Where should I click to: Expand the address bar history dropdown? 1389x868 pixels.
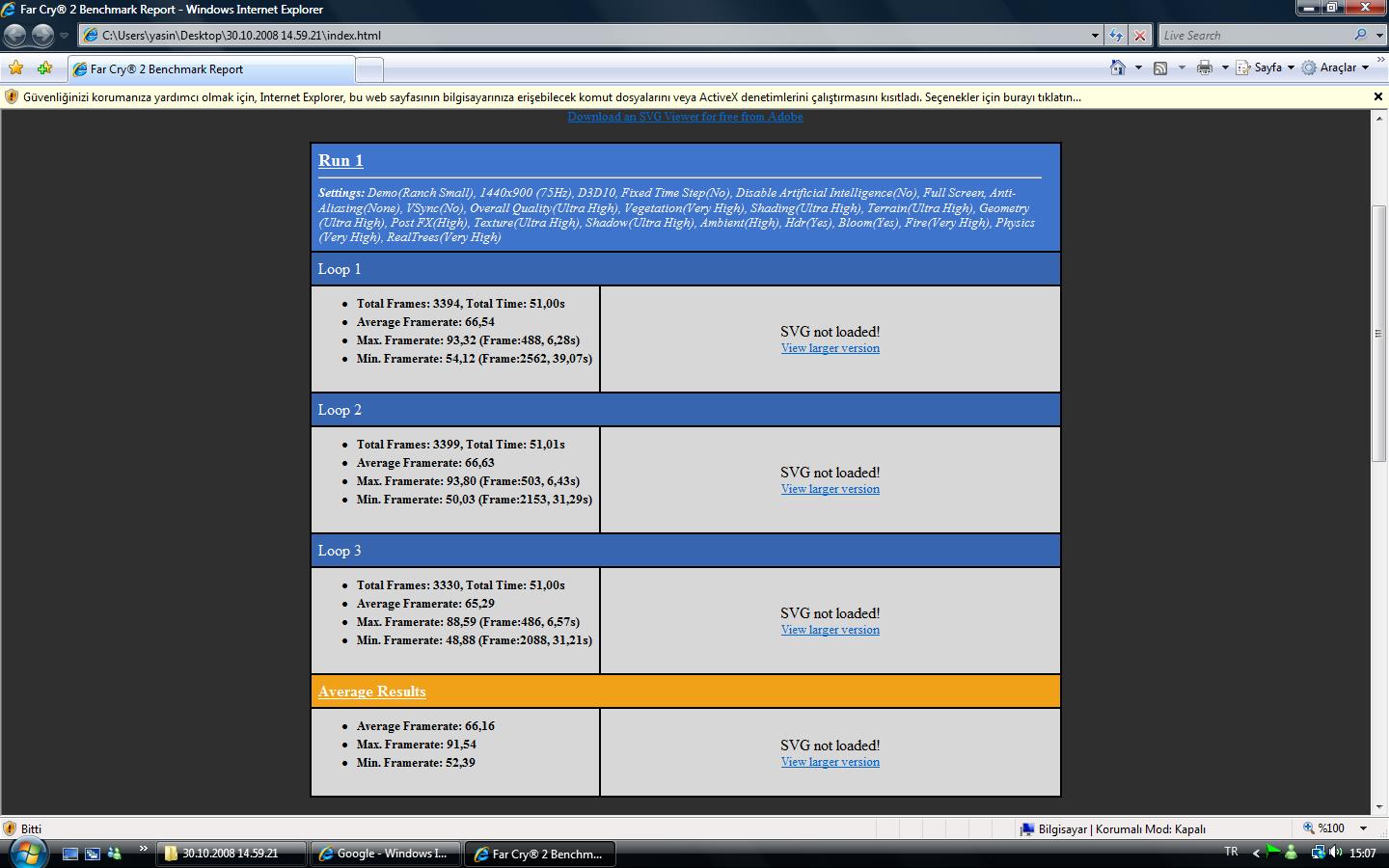click(1095, 36)
